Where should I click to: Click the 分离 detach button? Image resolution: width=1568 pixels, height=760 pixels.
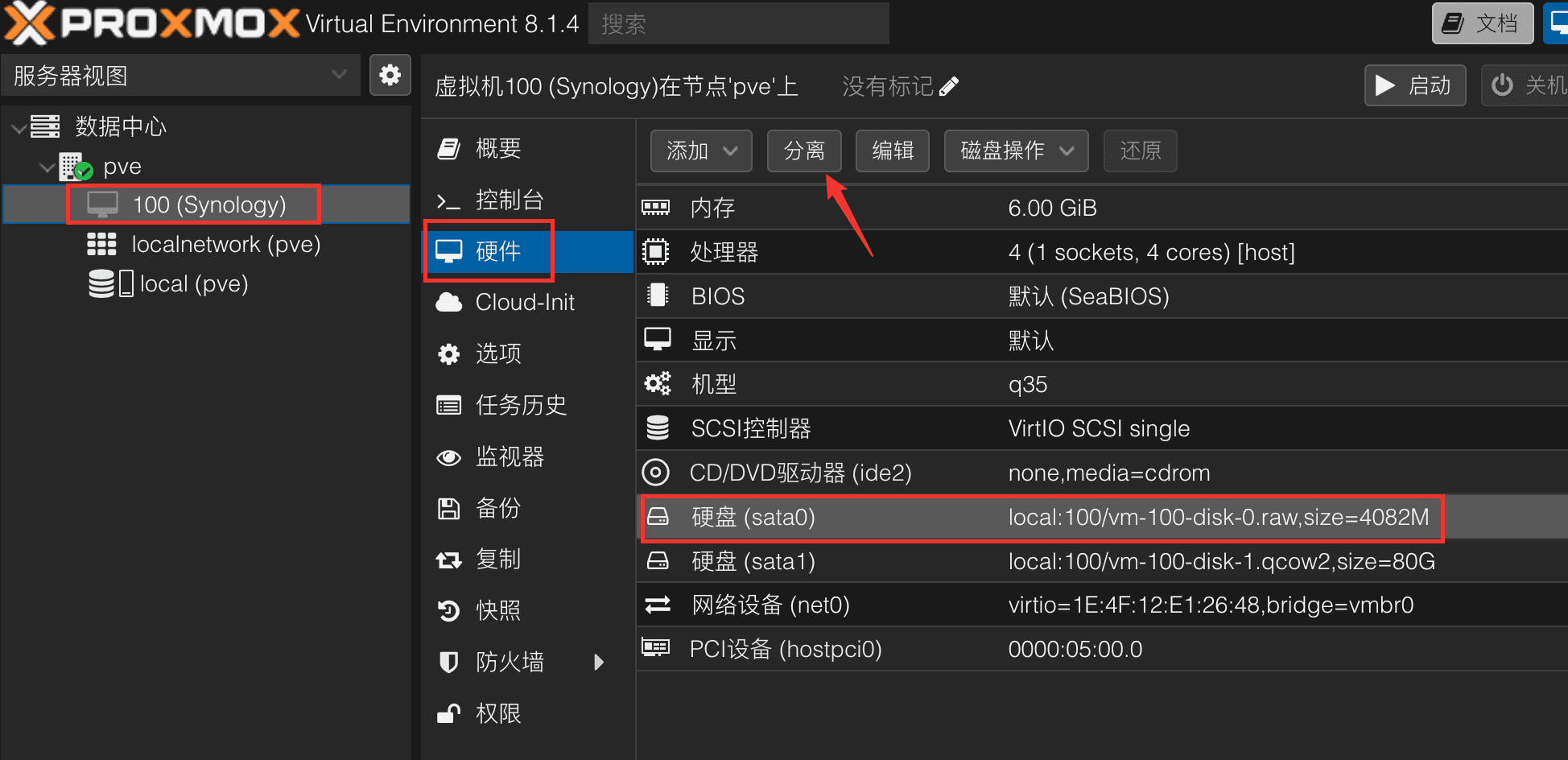click(804, 151)
